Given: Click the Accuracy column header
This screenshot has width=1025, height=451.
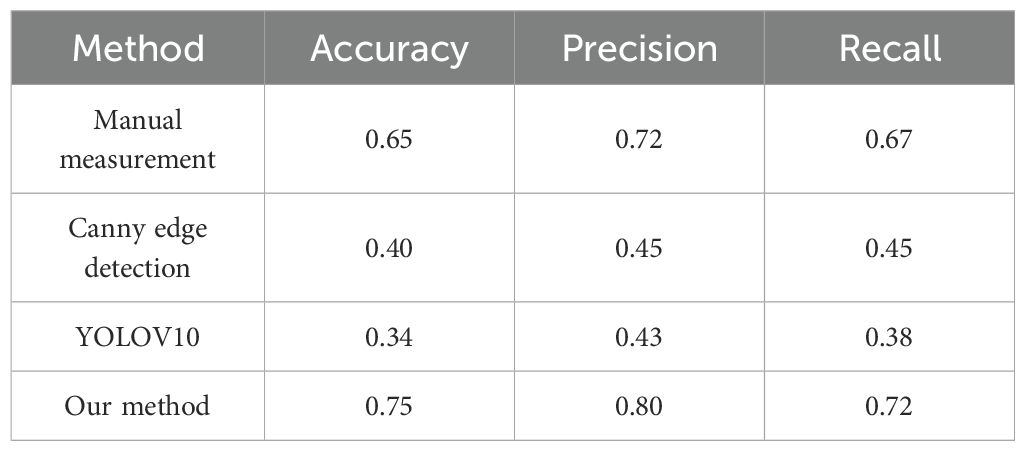Looking at the screenshot, I should click(389, 48).
